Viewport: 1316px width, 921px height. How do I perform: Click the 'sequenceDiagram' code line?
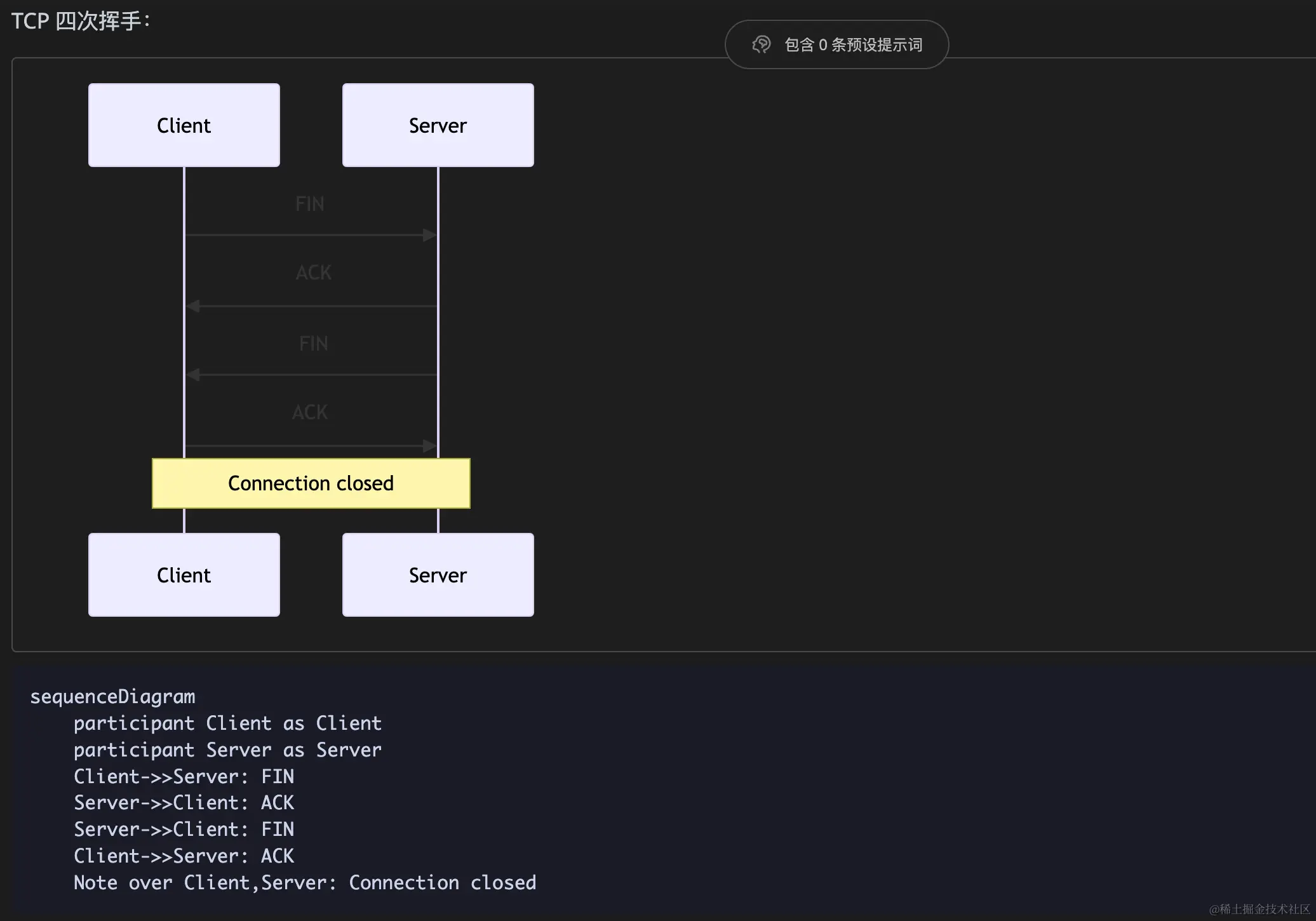click(112, 697)
